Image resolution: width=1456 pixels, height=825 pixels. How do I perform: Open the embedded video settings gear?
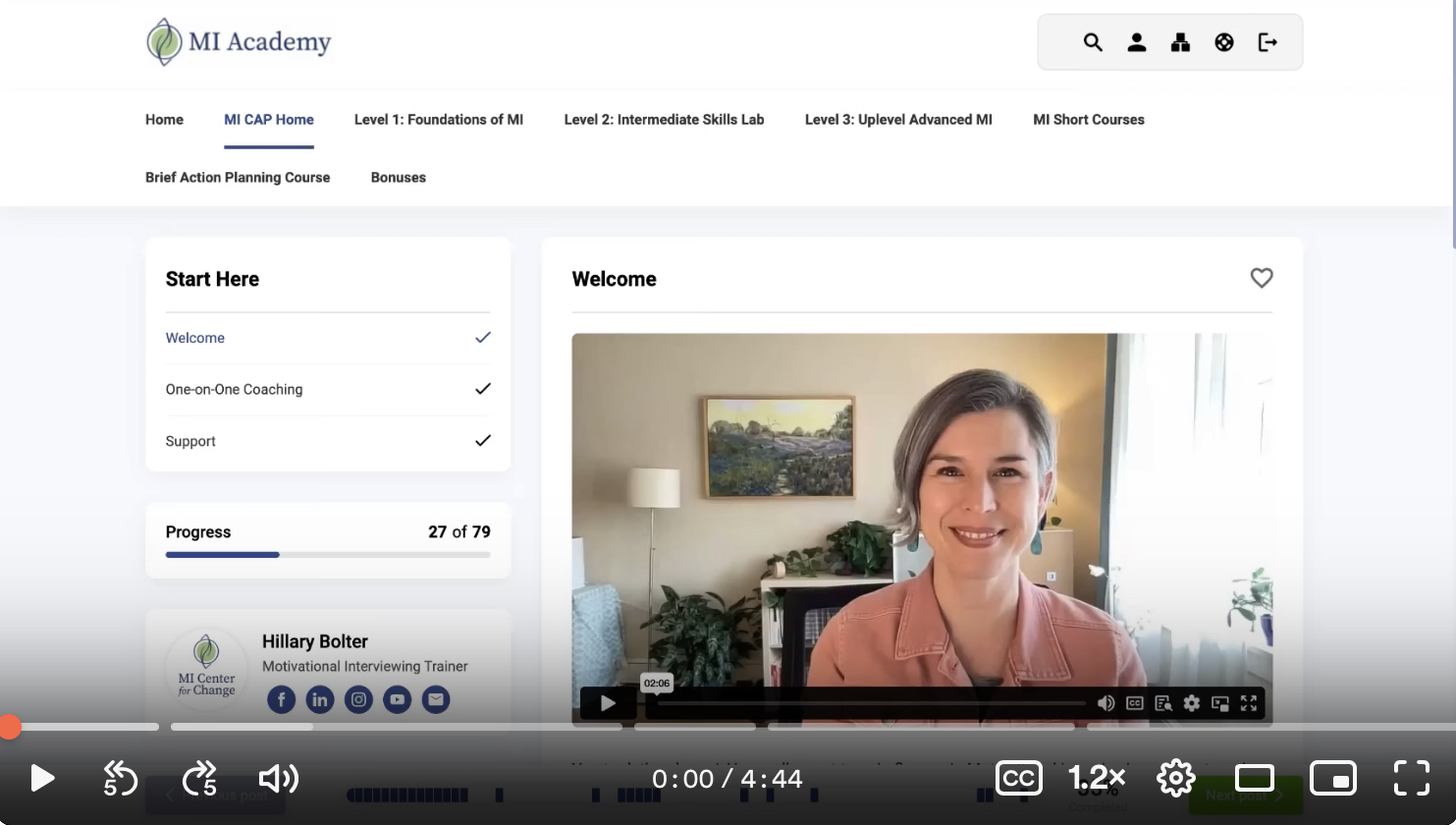click(1192, 703)
